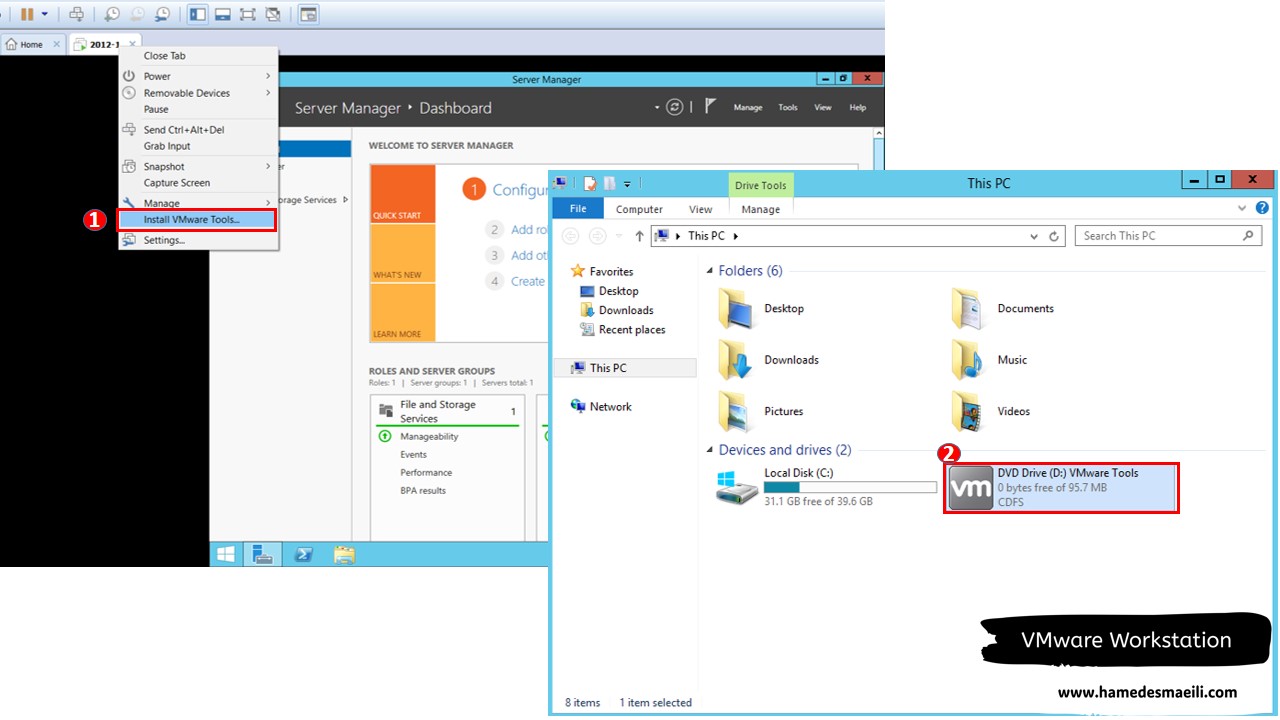The width and height of the screenshot is (1280, 720).
Task: Switch to the Home tab
Action: 31,44
